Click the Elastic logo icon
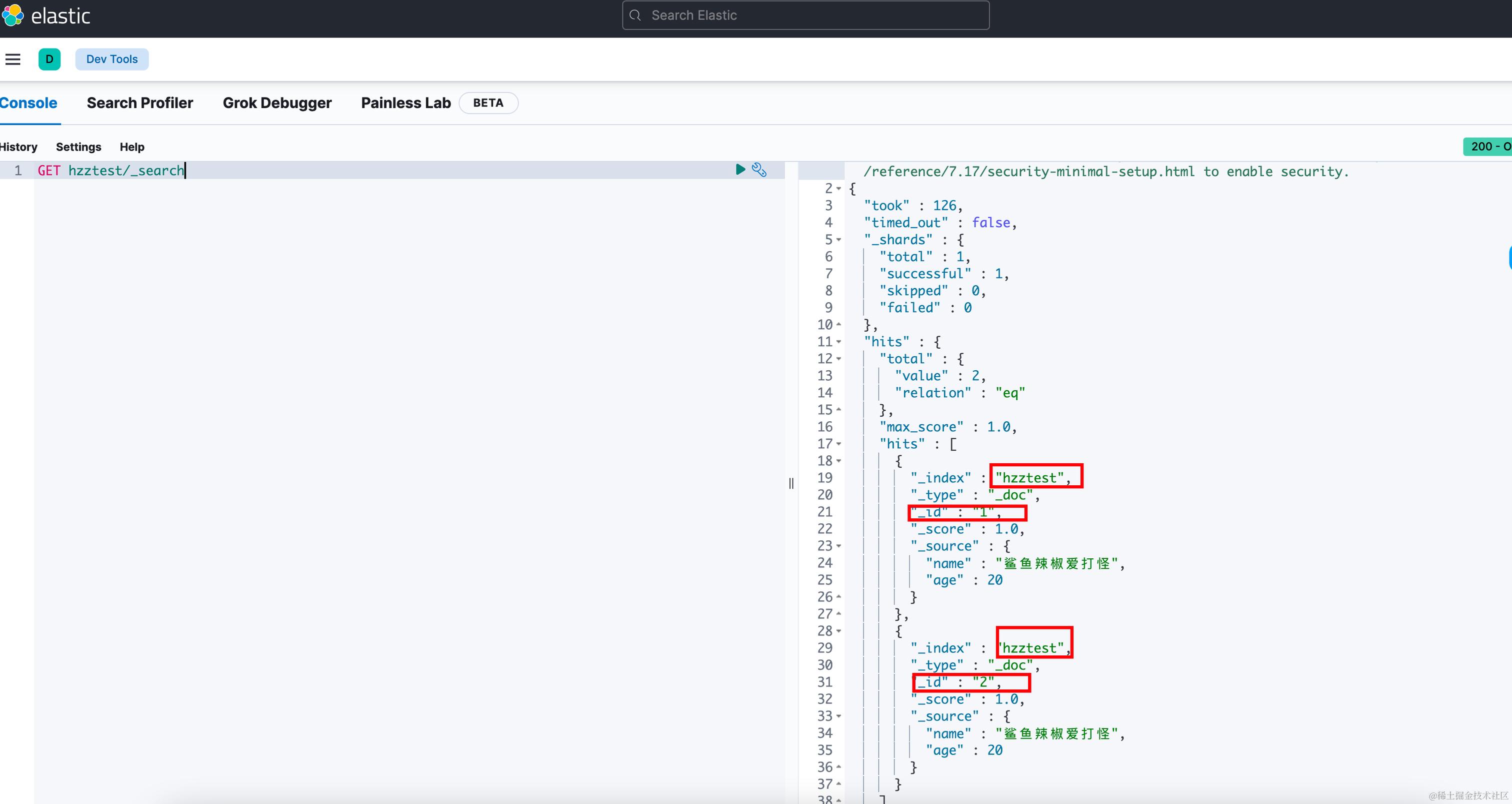Screen dimensions: 1512x804 [x=12, y=16]
